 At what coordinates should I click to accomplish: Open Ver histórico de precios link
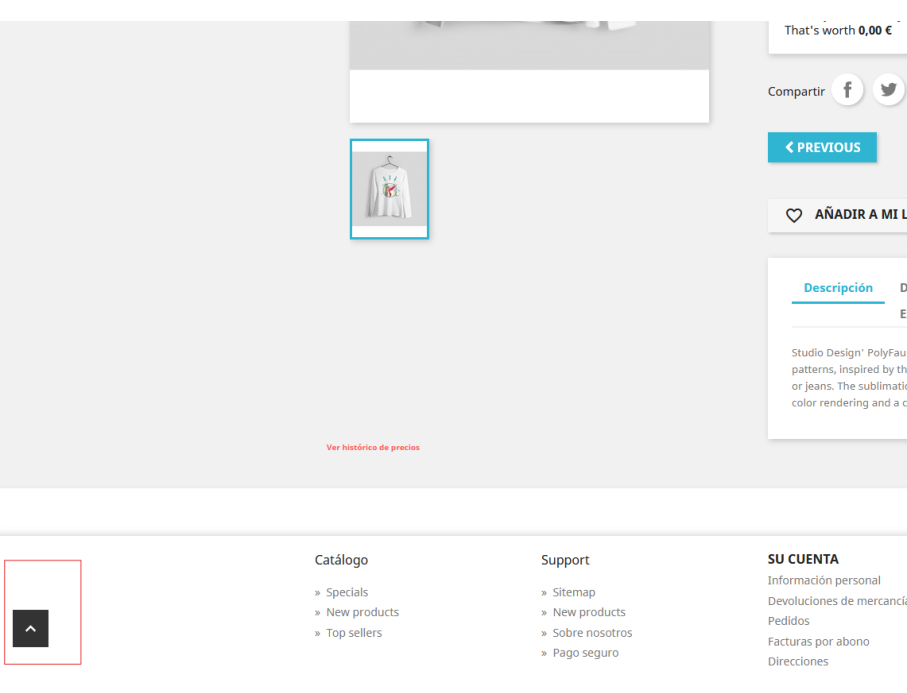[x=373, y=447]
